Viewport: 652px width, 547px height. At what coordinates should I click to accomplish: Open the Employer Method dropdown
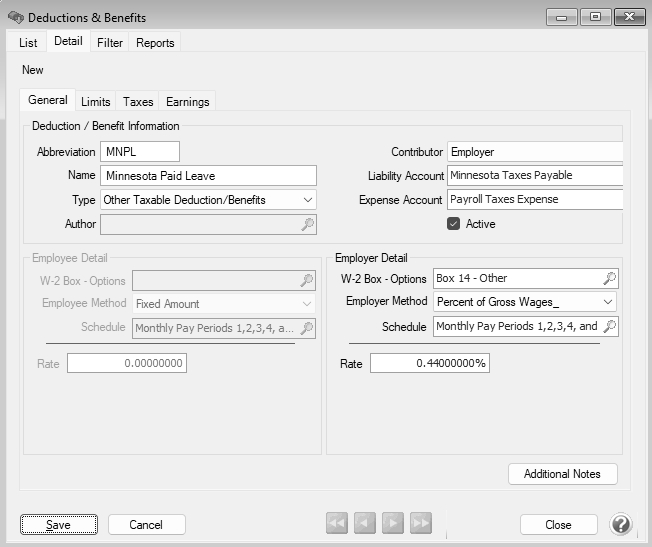[x=608, y=302]
